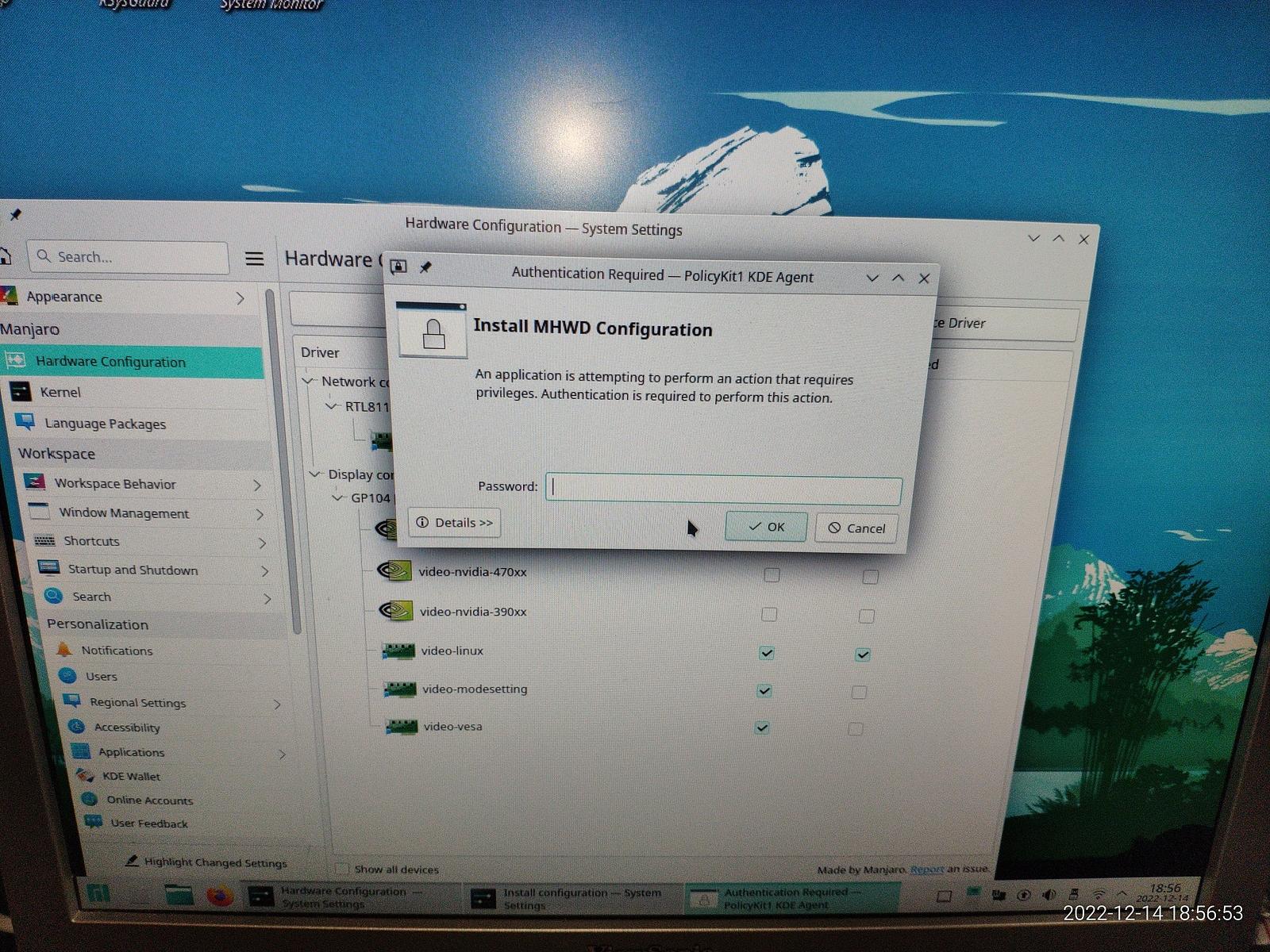Collapse the Network controller tree node
This screenshot has width=1270, height=952.
click(308, 381)
